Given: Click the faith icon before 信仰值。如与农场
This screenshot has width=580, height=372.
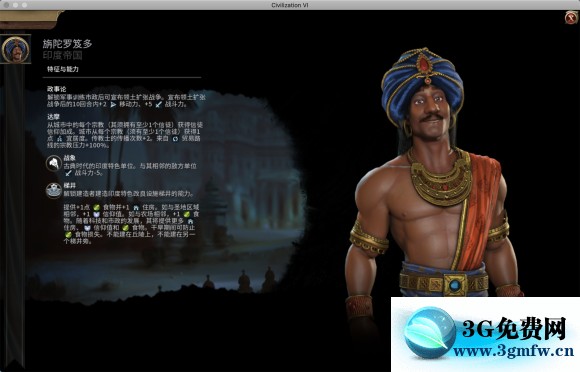Looking at the screenshot, I should point(97,214).
